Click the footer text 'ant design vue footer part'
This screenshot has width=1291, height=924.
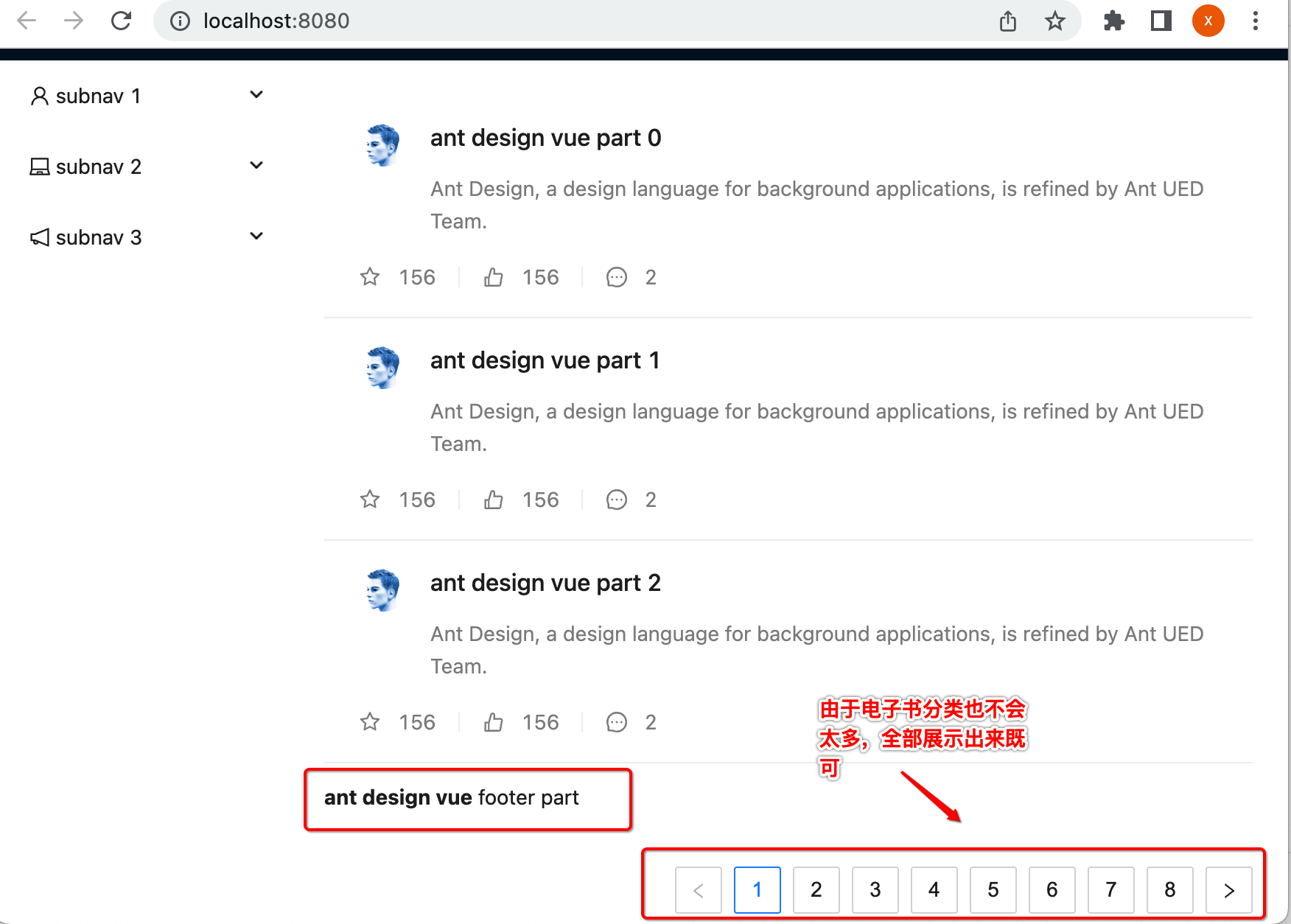click(x=451, y=798)
